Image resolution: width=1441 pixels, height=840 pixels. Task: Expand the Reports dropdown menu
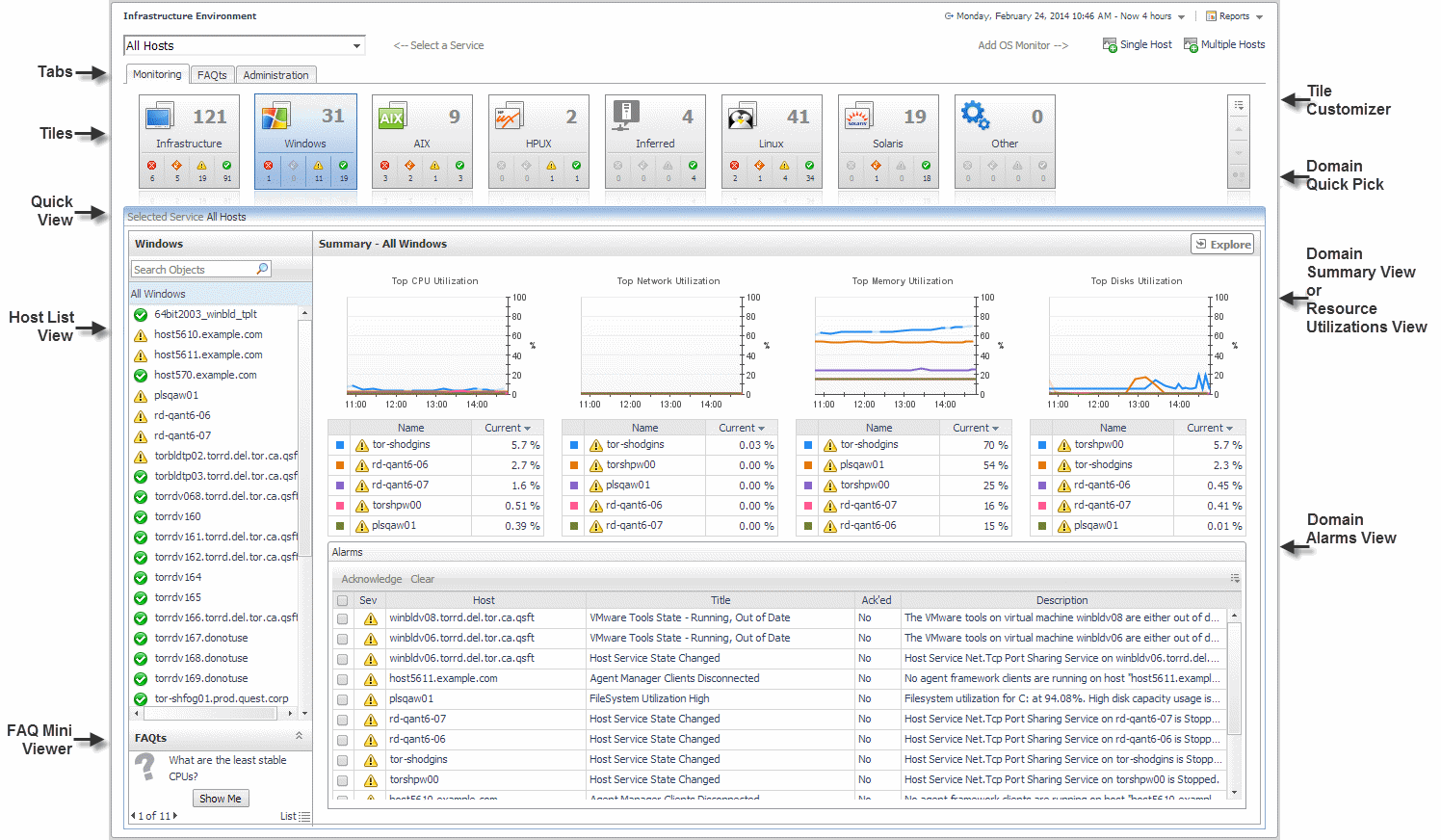(1259, 16)
